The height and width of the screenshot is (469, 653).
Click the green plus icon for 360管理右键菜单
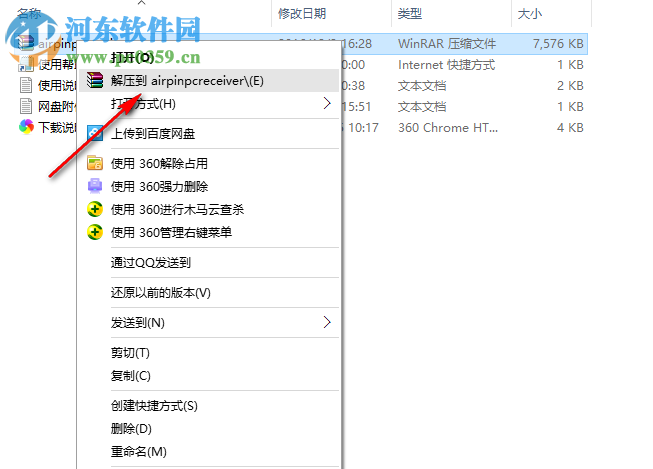95,232
